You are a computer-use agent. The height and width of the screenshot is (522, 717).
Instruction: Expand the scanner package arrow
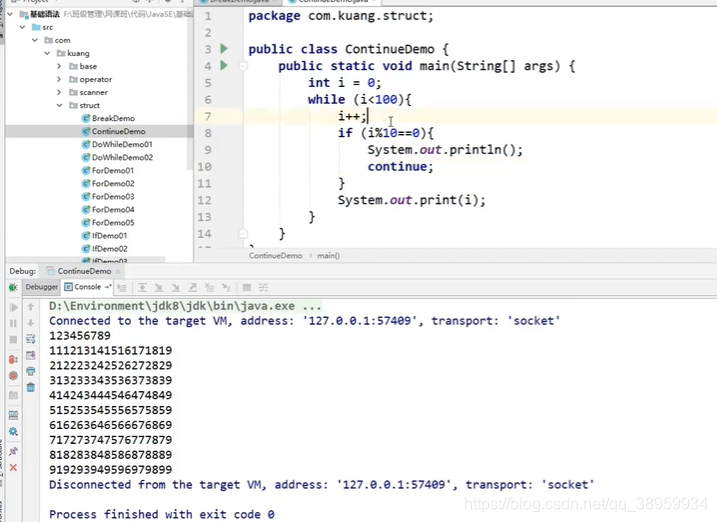[x=59, y=92]
